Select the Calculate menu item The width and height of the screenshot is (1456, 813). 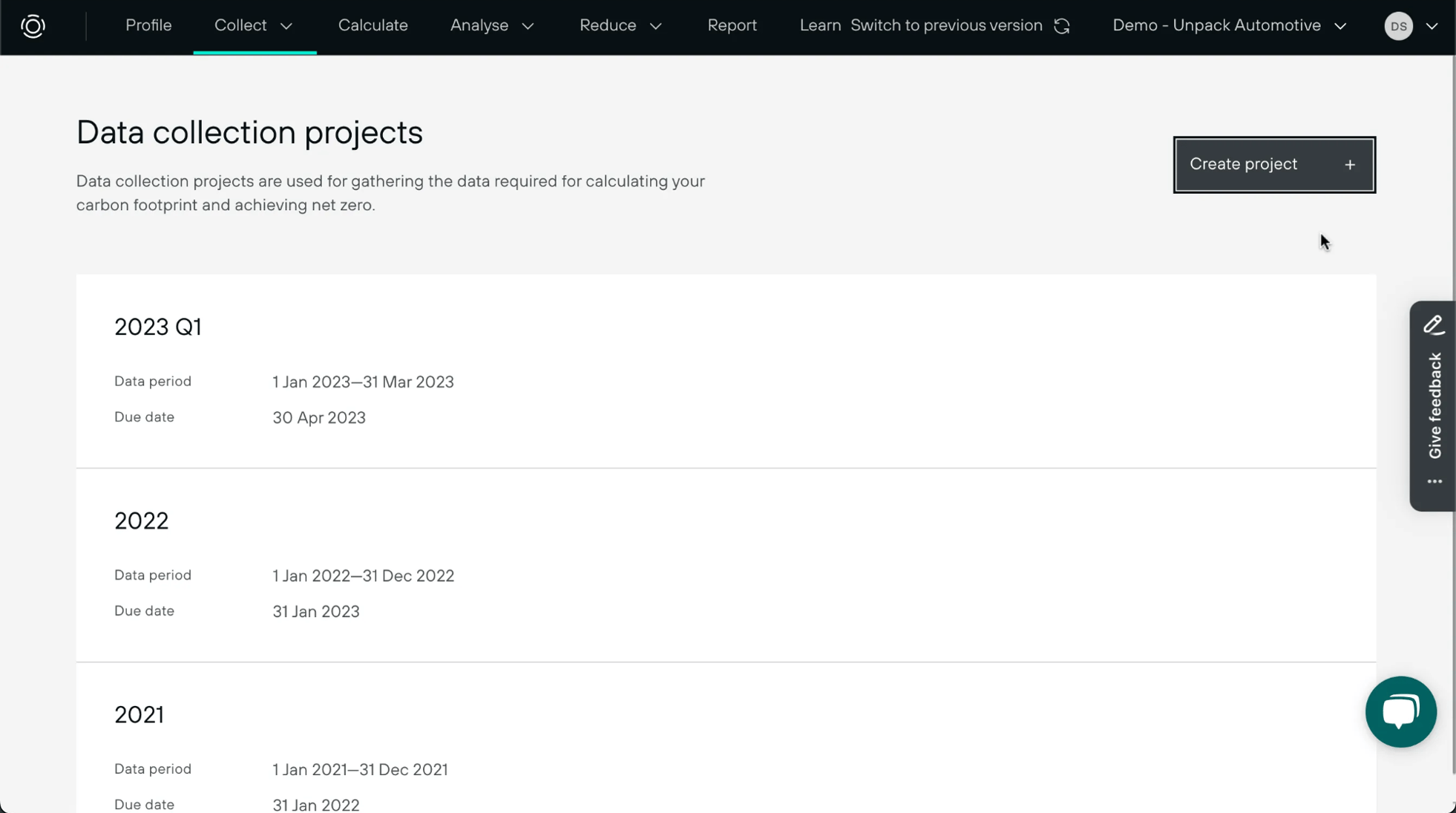coord(373,25)
